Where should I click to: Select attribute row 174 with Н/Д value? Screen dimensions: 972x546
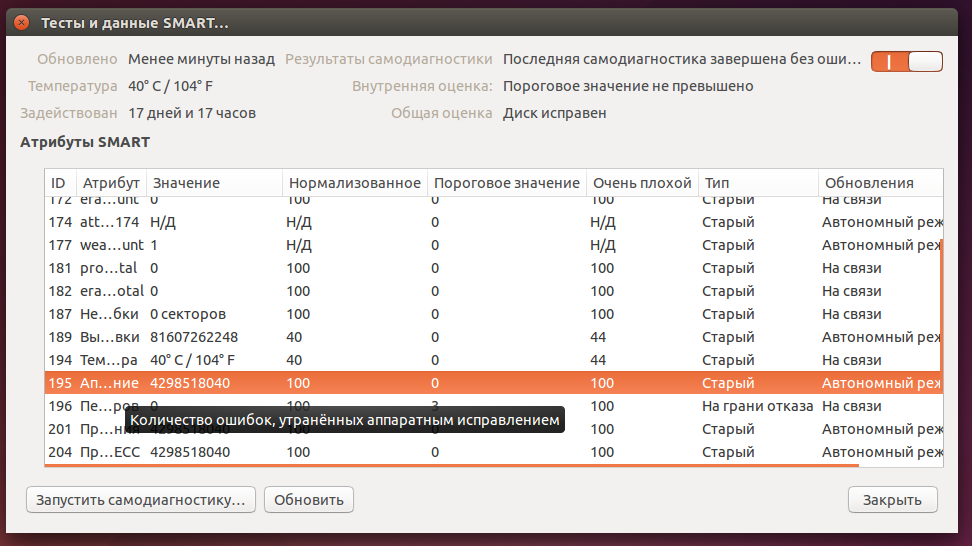pos(400,222)
